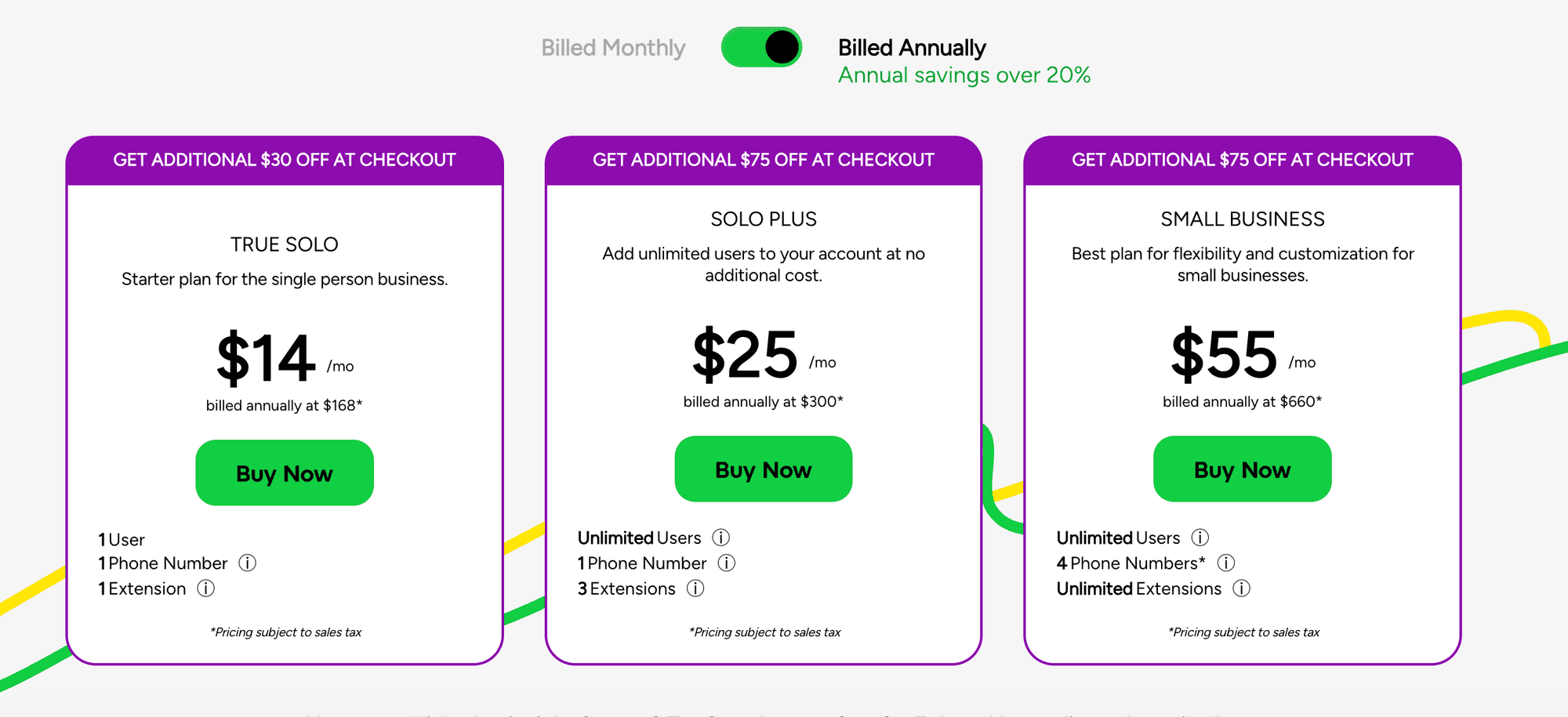Click the Annual savings over 20% text
This screenshot has height=717, width=1568.
click(964, 75)
